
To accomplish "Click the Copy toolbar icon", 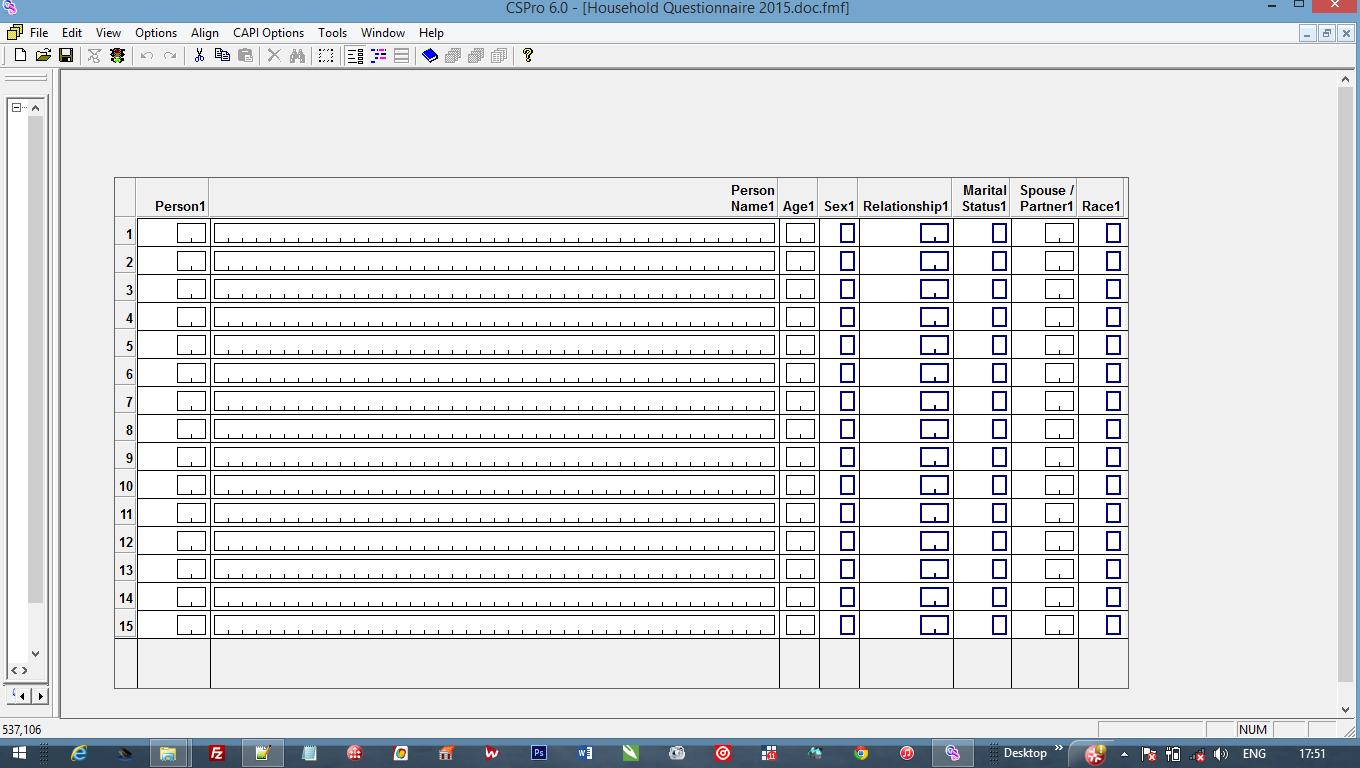I will click(222, 55).
